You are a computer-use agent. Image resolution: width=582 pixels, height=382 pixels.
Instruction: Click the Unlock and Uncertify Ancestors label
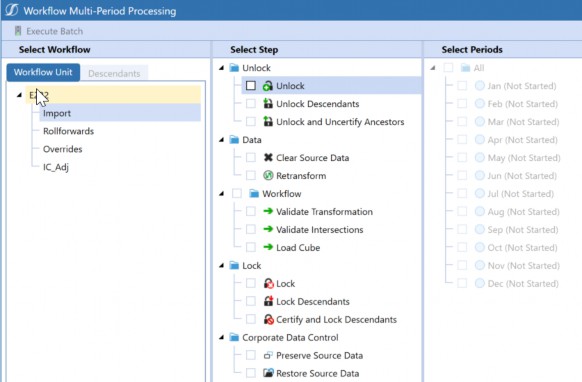coord(340,122)
